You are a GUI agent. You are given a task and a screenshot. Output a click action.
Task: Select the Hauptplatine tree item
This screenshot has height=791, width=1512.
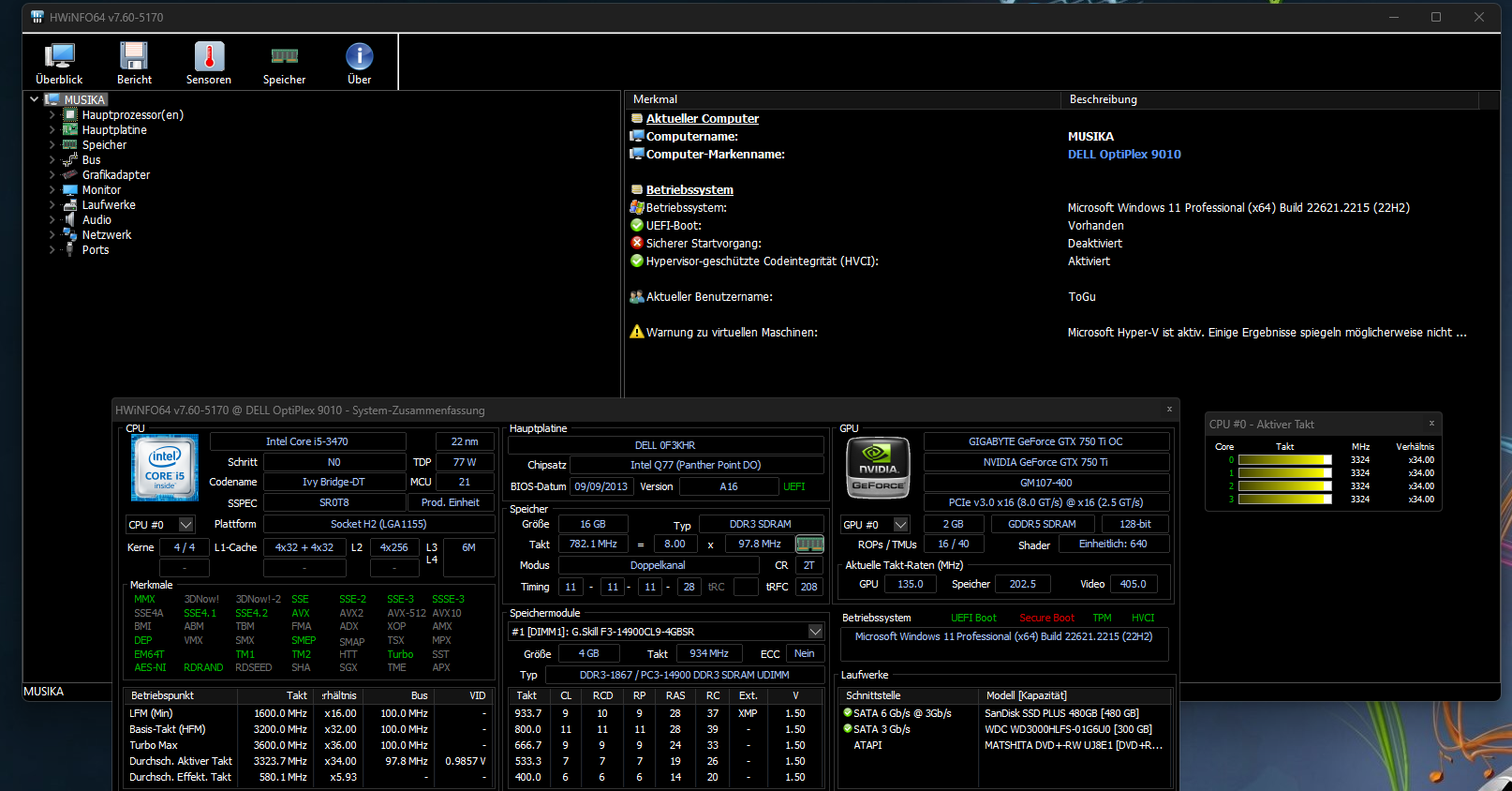pos(114,129)
